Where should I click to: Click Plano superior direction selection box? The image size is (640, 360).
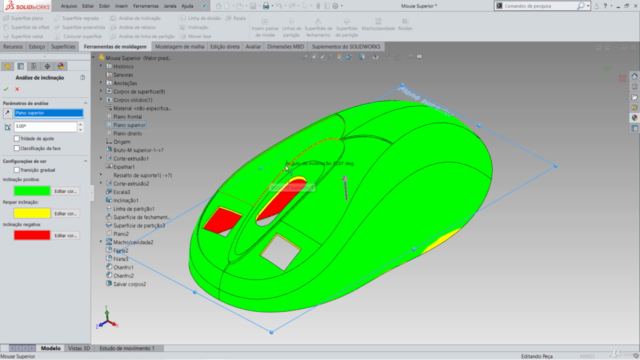point(49,113)
